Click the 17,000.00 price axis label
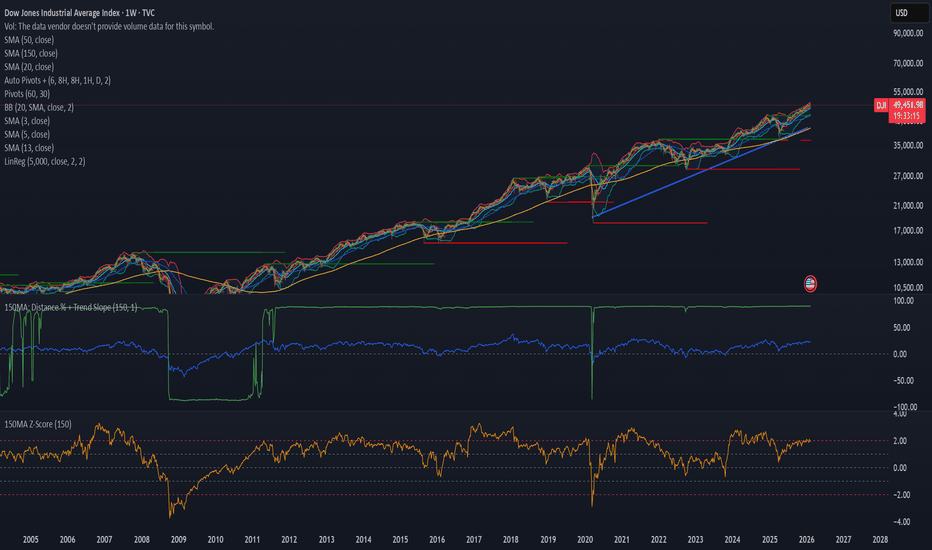932x550 pixels. pos(908,231)
